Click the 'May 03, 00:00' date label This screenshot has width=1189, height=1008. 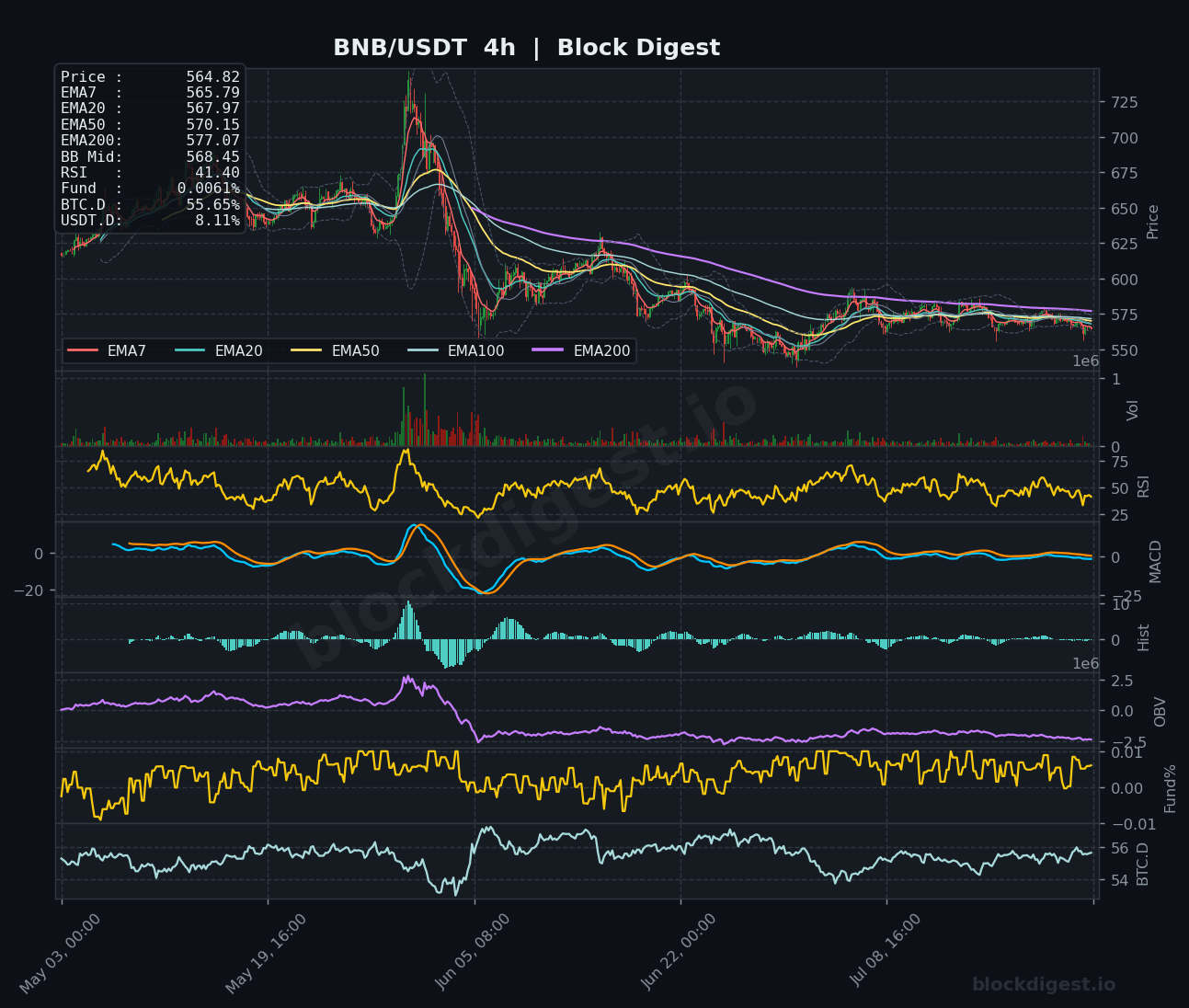[x=62, y=953]
